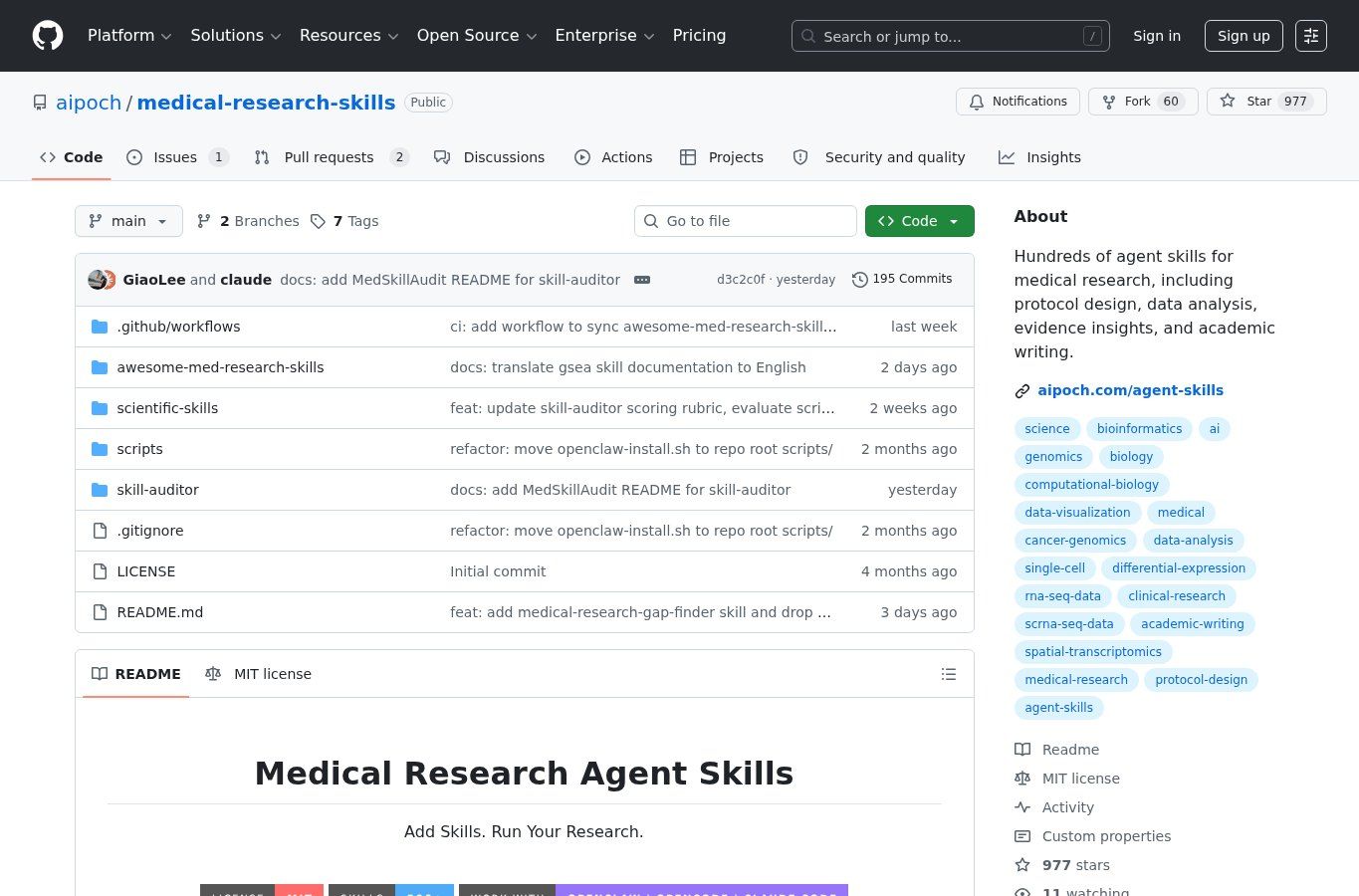The image size is (1359, 896).
Task: Open MIT license scale icon in About
Action: coord(1022,779)
